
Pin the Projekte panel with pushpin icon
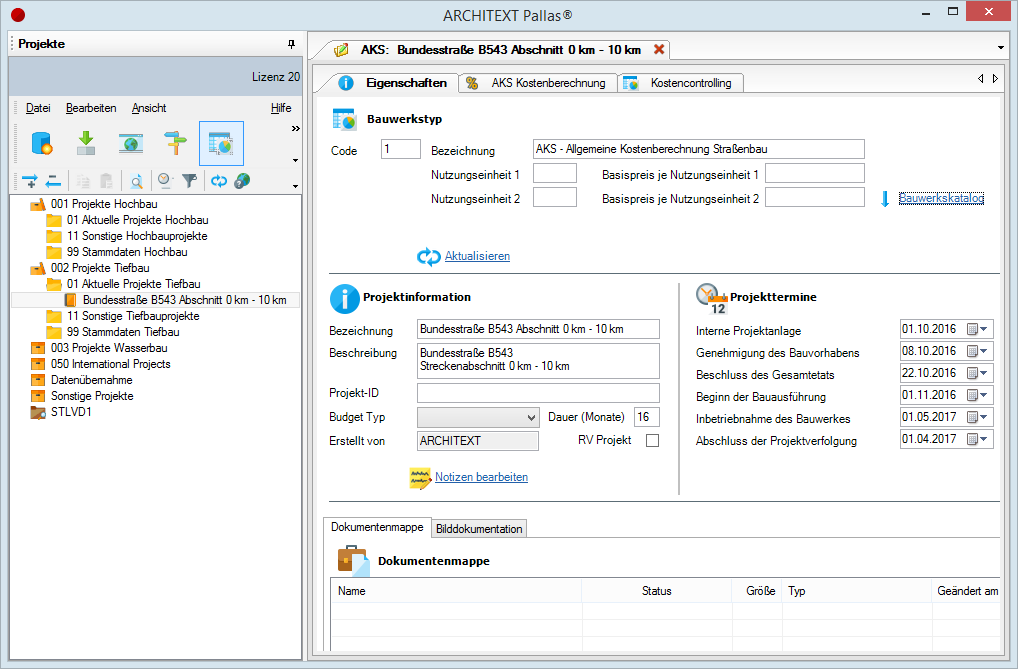pos(292,44)
